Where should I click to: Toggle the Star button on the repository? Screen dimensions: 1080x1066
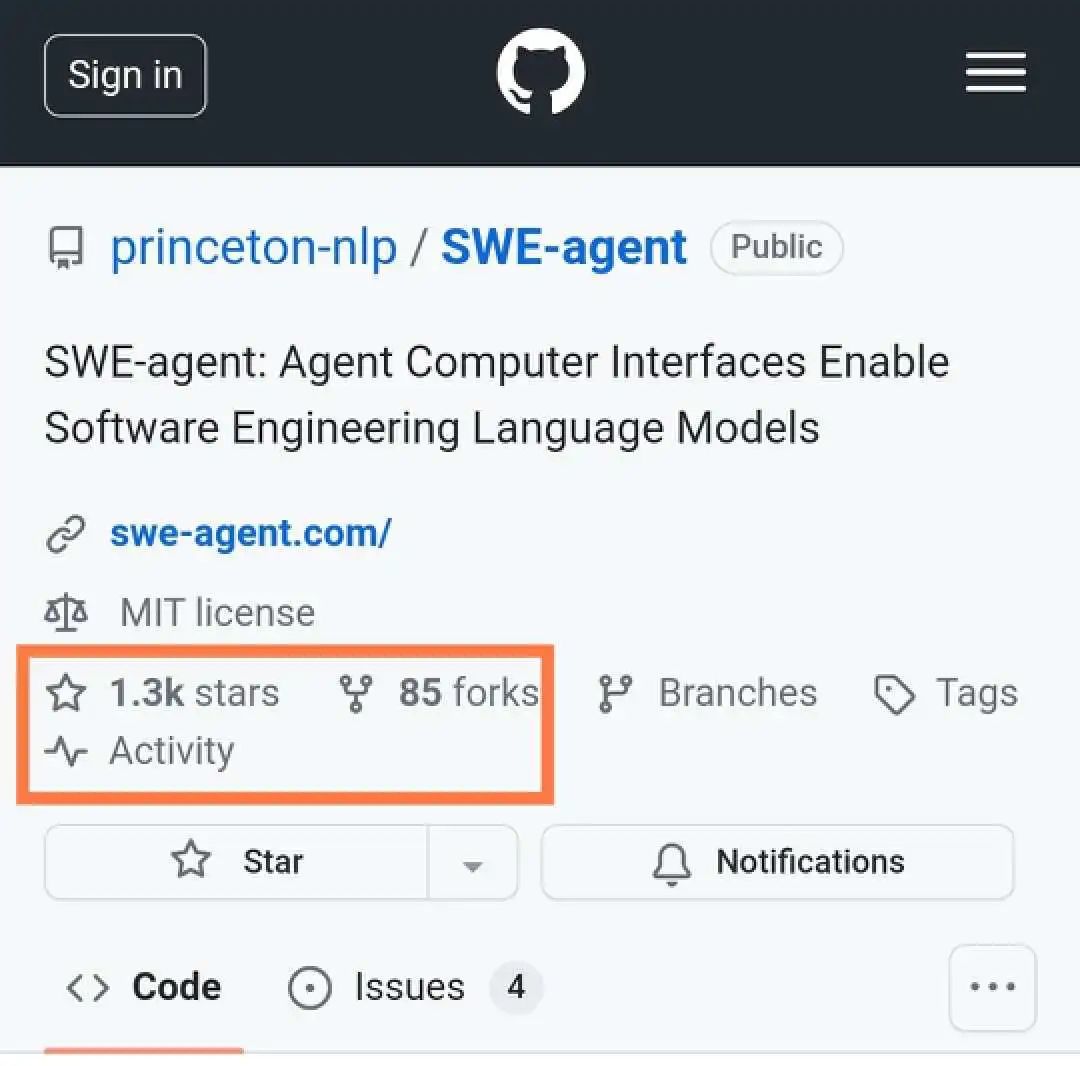(236, 861)
